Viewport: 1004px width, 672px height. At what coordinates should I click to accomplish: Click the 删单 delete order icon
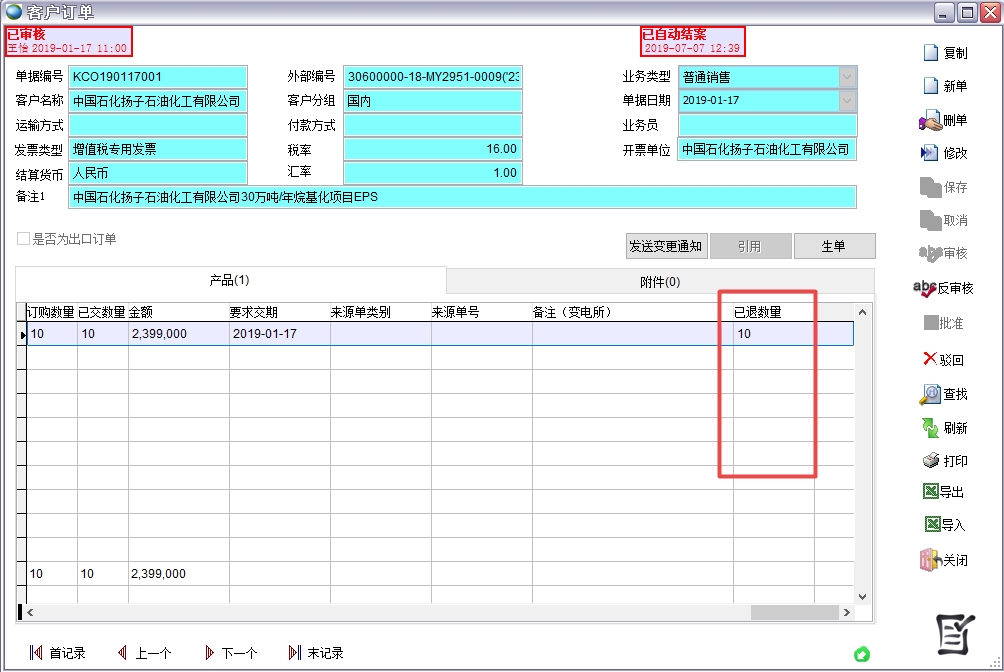coord(930,121)
